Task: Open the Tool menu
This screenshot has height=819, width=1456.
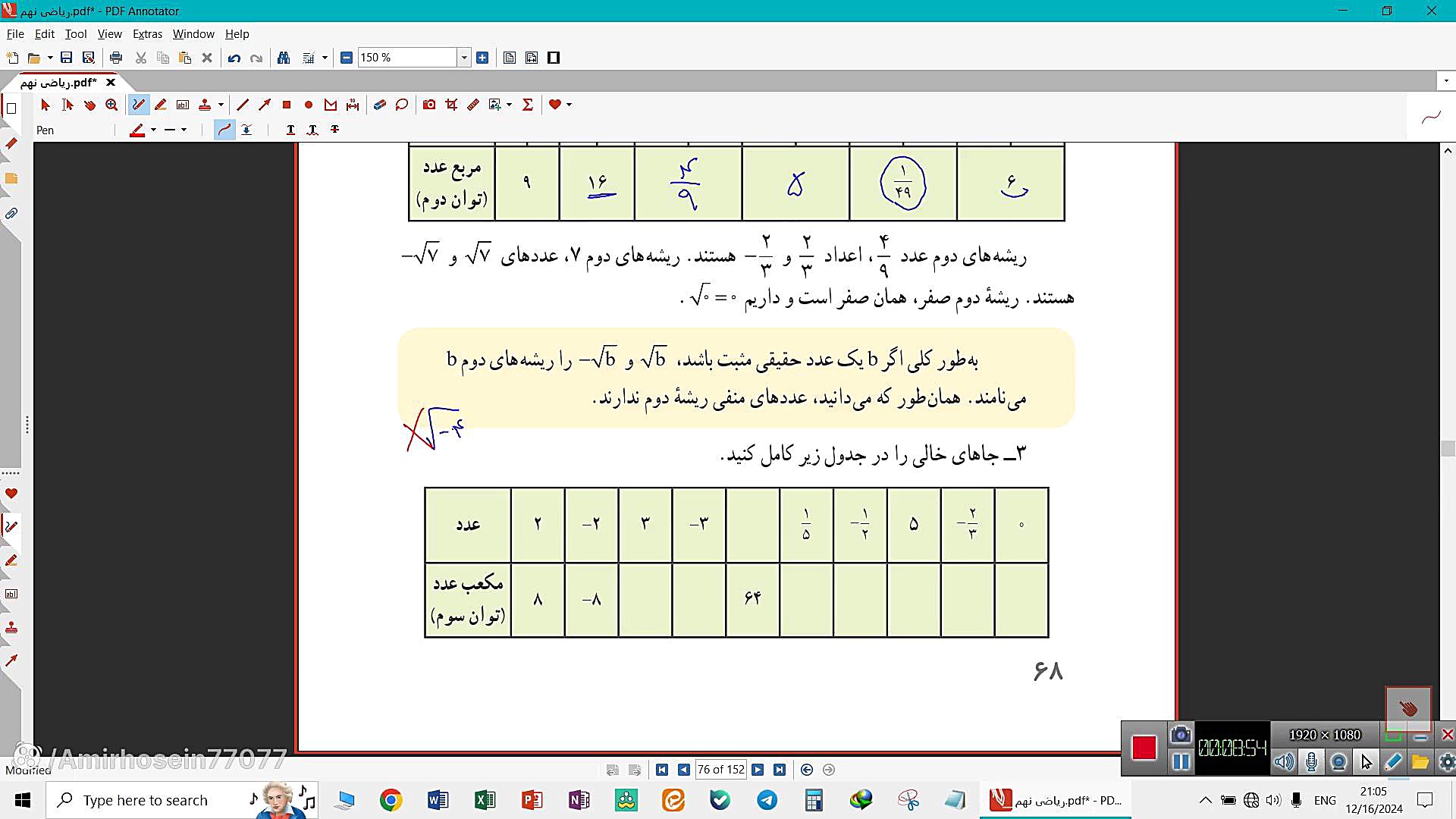Action: click(75, 34)
